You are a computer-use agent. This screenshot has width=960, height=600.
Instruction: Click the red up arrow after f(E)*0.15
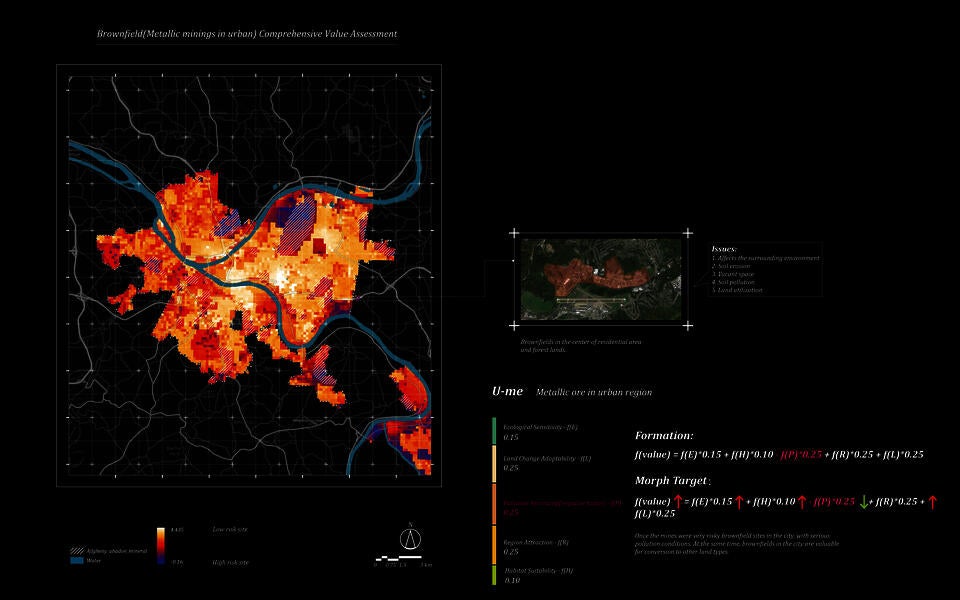pos(739,502)
